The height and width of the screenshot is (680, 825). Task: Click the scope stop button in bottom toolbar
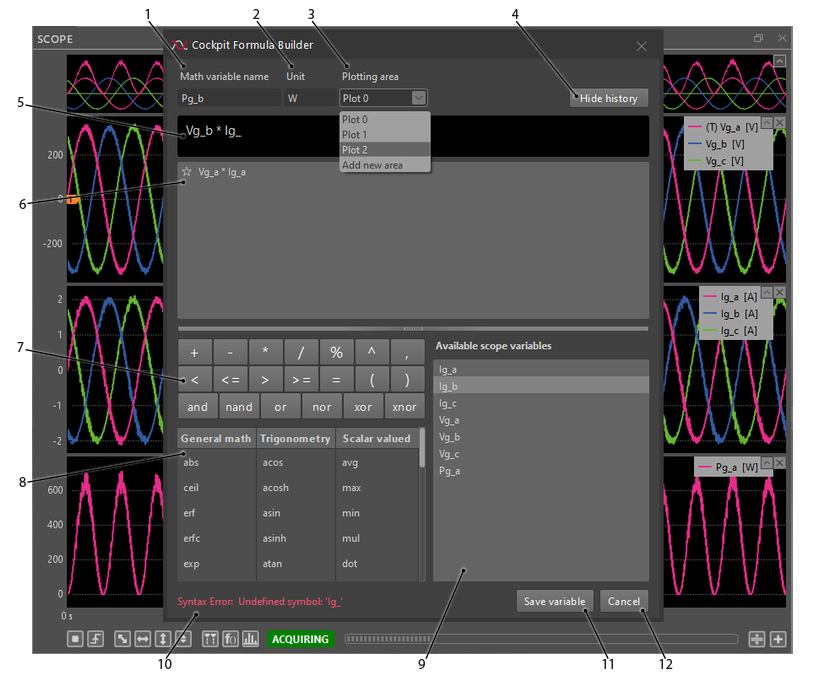[x=76, y=639]
